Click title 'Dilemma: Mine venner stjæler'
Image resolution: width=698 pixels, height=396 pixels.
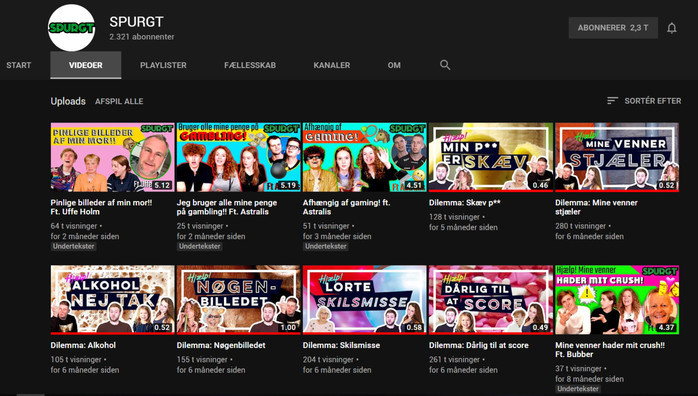[x=596, y=207]
